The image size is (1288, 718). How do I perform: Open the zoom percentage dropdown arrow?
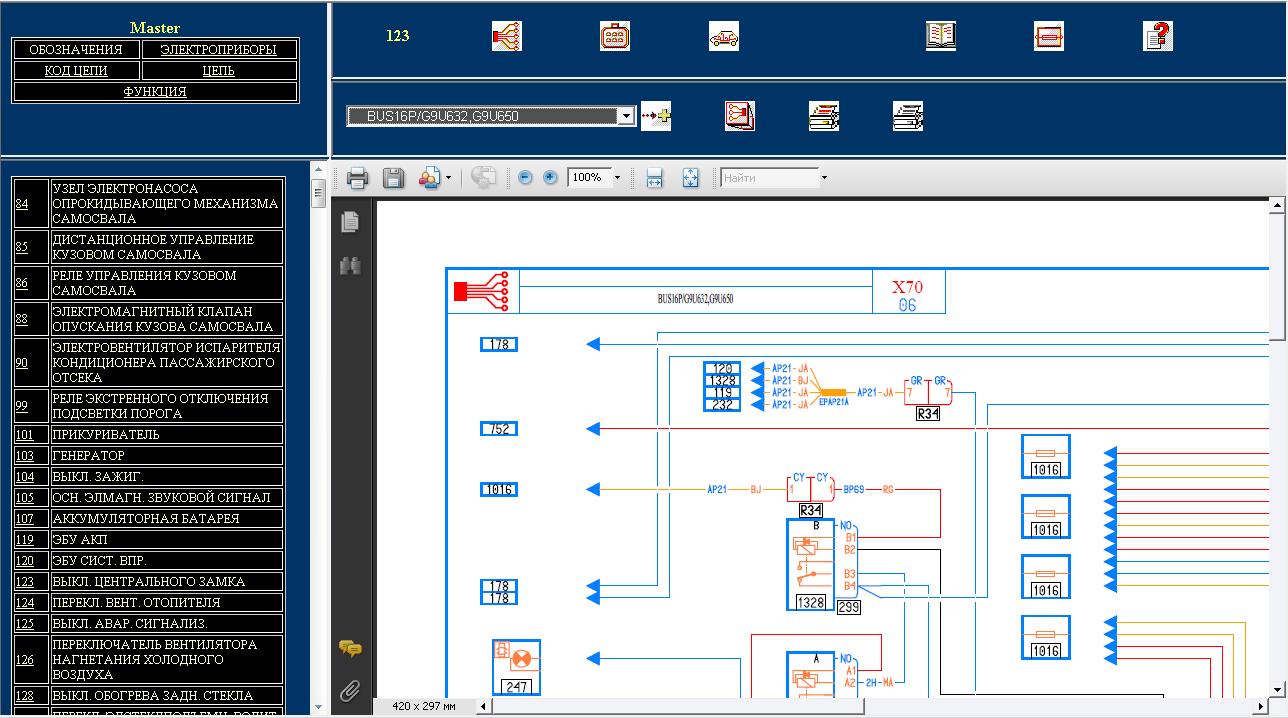[x=617, y=178]
